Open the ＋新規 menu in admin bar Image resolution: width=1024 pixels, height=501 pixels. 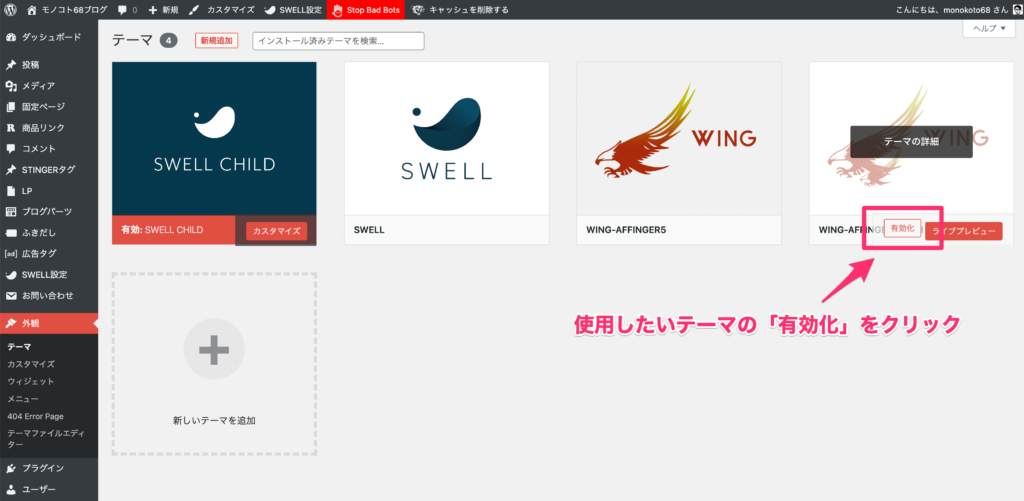tap(163, 9)
